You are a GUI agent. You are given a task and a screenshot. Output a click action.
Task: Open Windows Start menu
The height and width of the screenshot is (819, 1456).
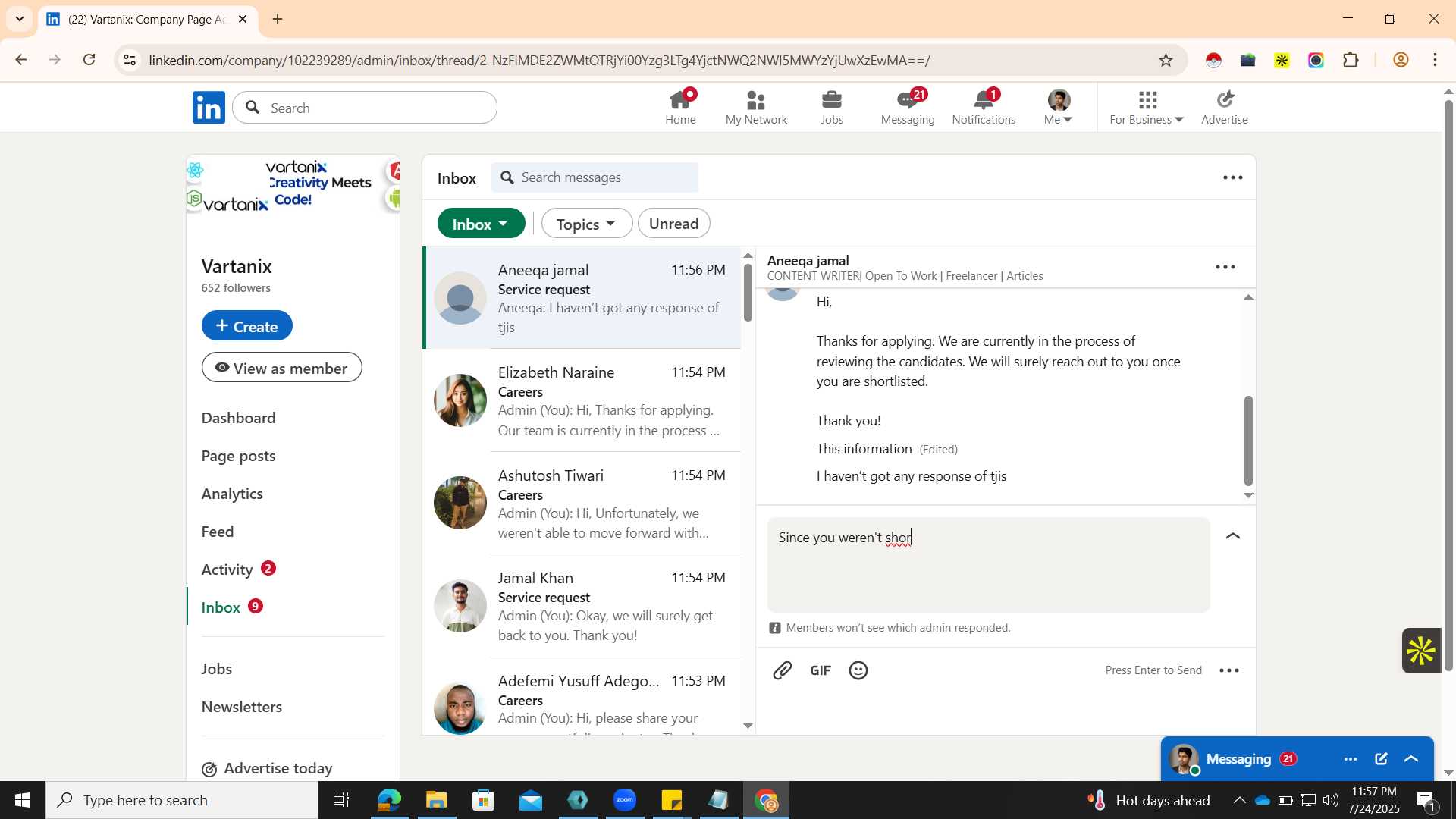23,800
